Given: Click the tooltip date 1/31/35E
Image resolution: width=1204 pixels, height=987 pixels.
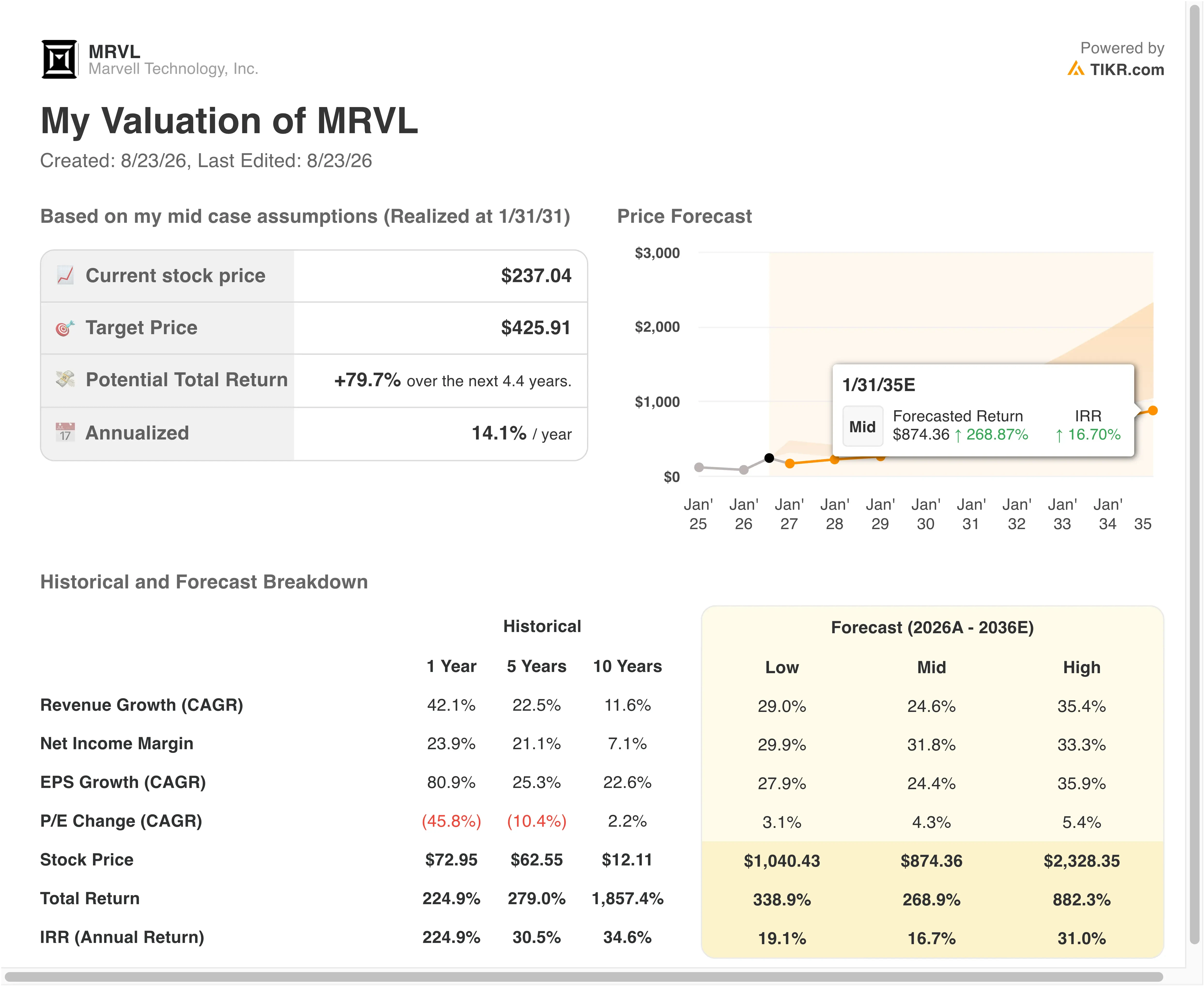Looking at the screenshot, I should click(878, 385).
